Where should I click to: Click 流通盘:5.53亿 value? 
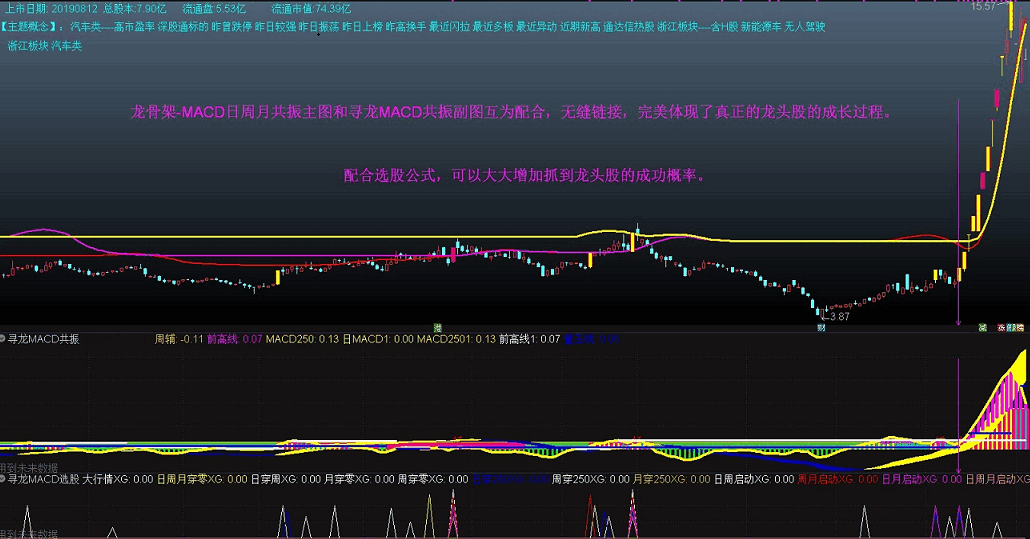coord(213,9)
